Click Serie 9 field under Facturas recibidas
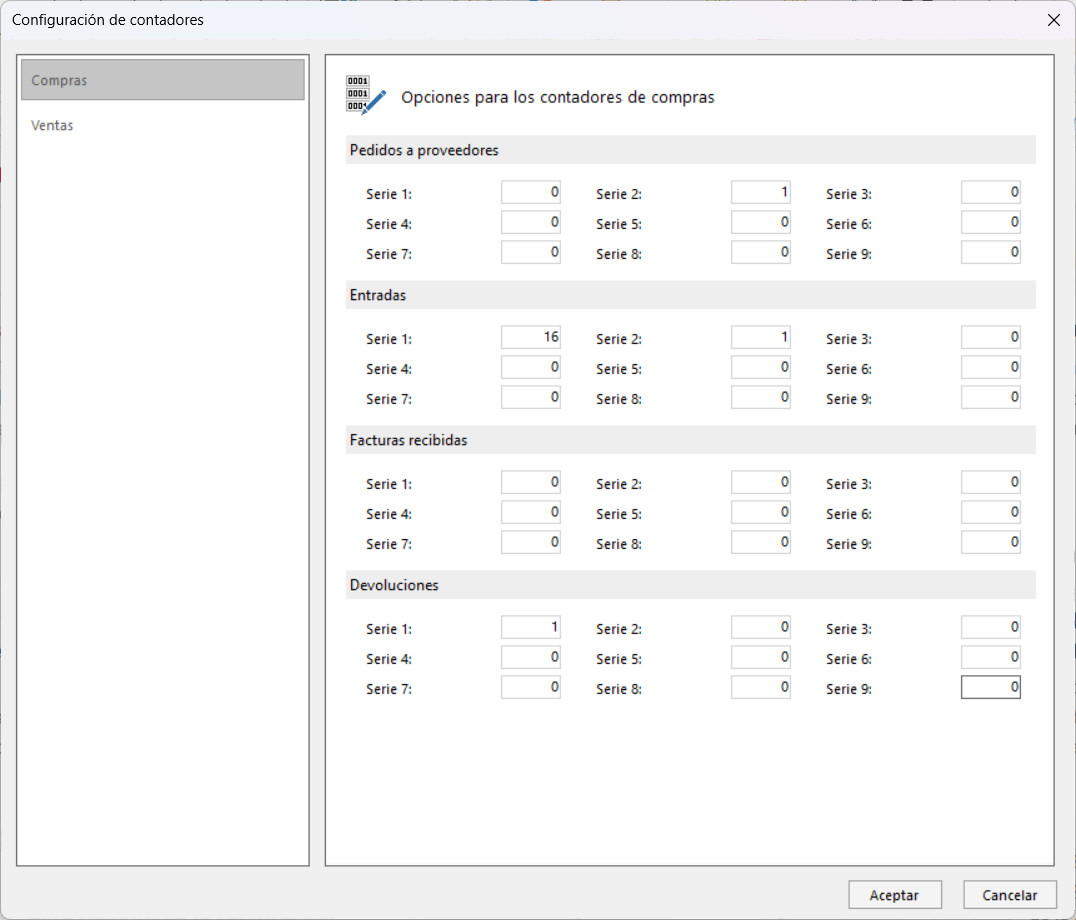The image size is (1076, 920). [x=990, y=543]
